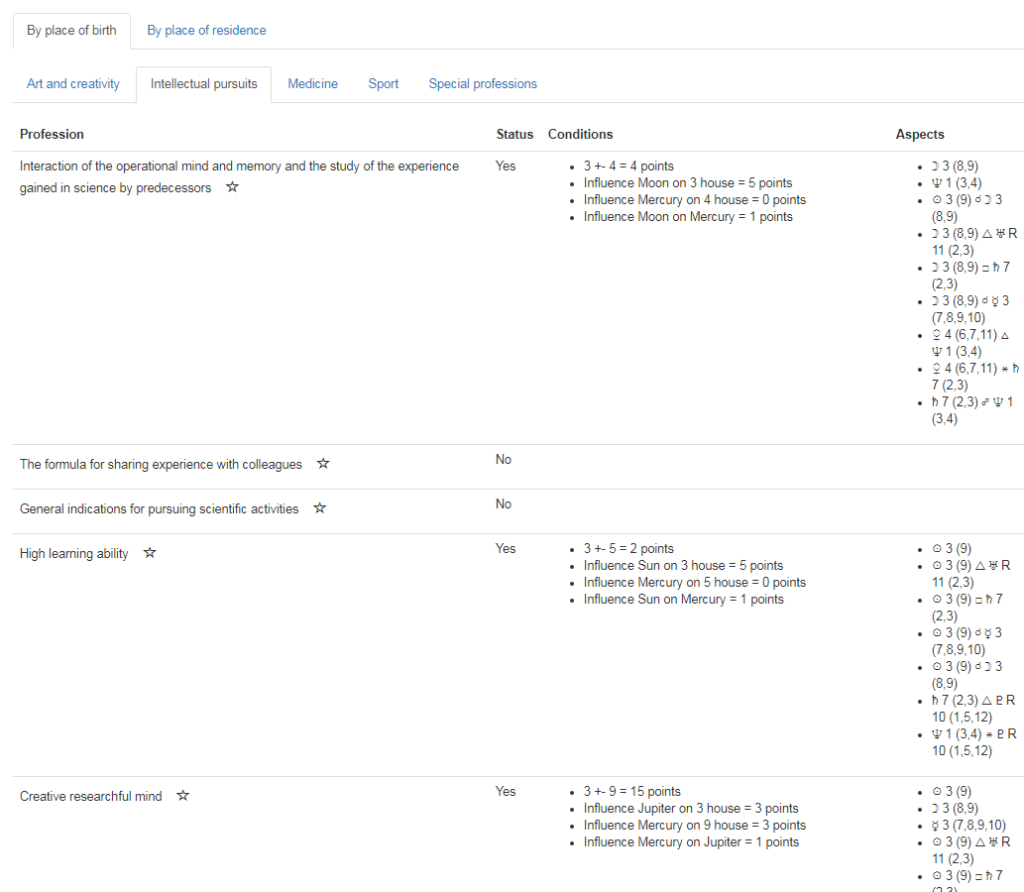Click the Creative researchful mind profession name

coord(91,797)
